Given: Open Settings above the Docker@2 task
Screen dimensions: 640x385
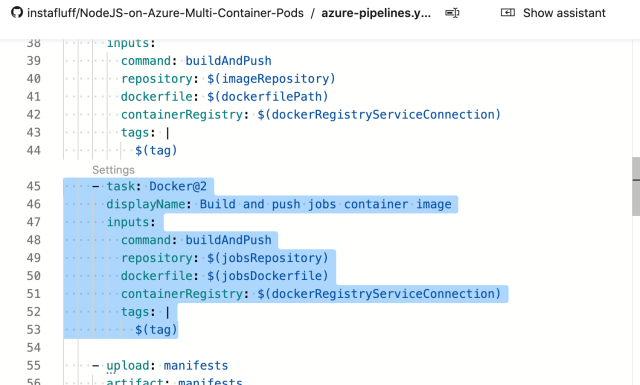Looking at the screenshot, I should [113, 170].
